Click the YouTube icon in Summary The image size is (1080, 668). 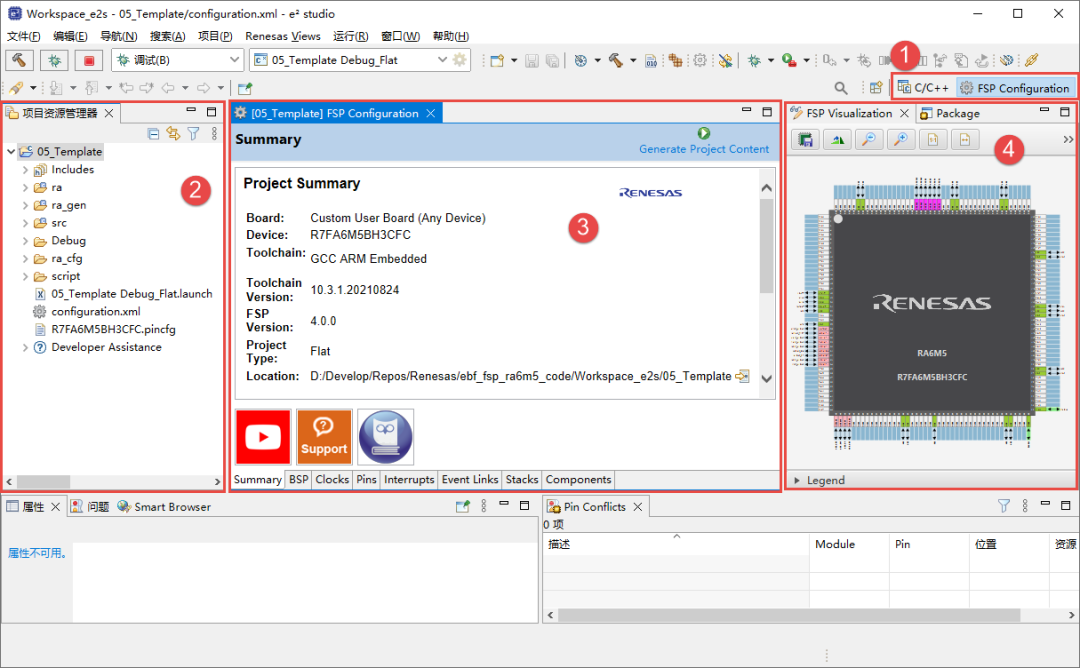(x=263, y=437)
